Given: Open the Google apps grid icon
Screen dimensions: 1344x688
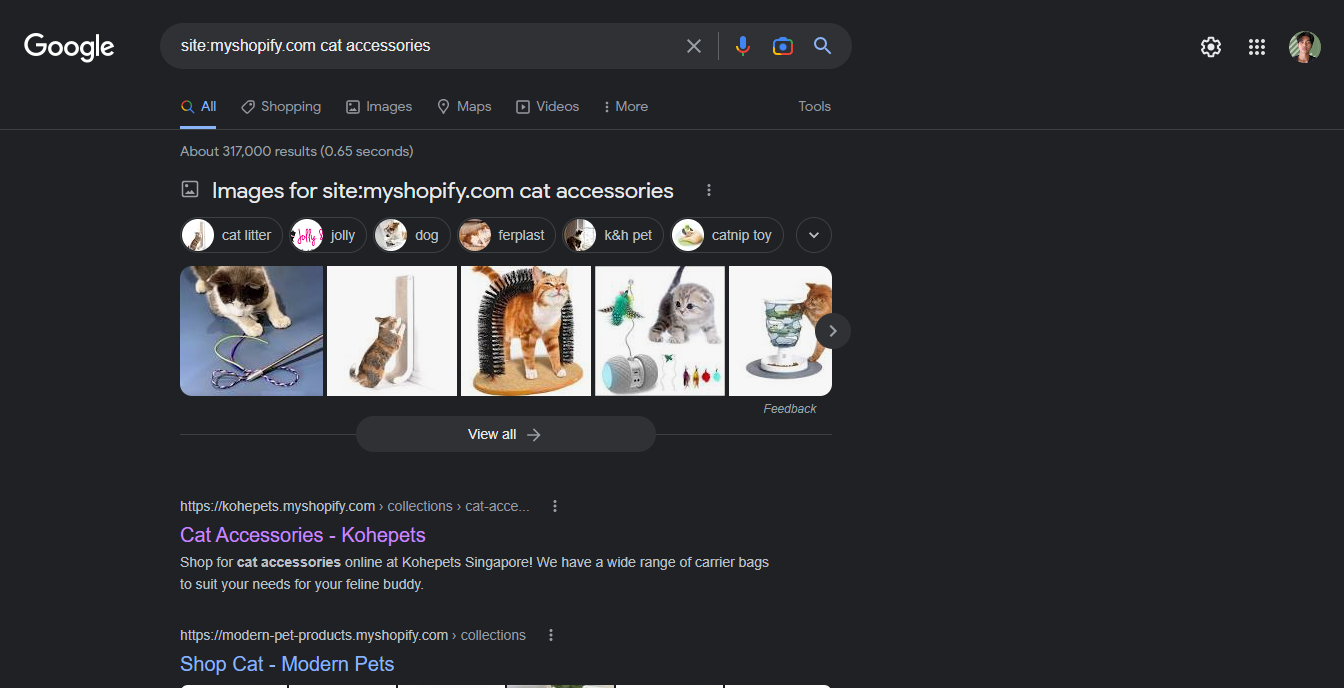Looking at the screenshot, I should point(1257,47).
